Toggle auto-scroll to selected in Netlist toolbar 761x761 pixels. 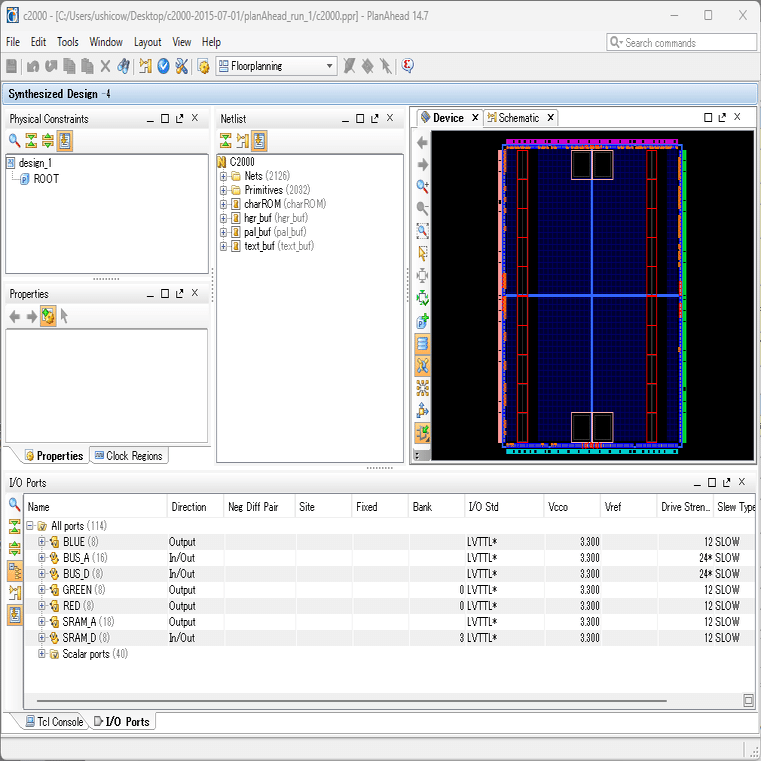tap(259, 140)
